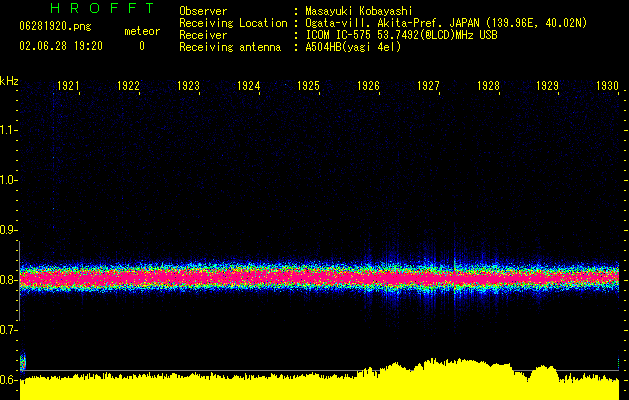629x400 pixels.
Task: Click the HROFFT title text
Action: [x=103, y=8]
